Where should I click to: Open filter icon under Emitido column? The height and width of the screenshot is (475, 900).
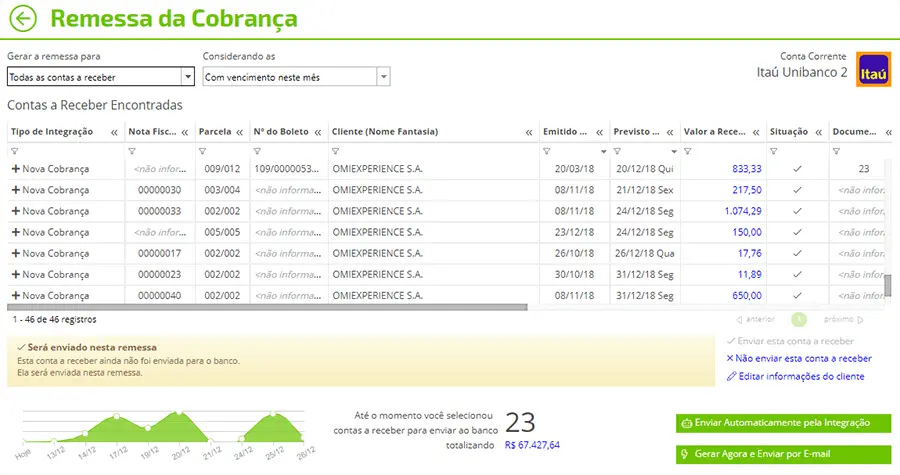click(546, 151)
